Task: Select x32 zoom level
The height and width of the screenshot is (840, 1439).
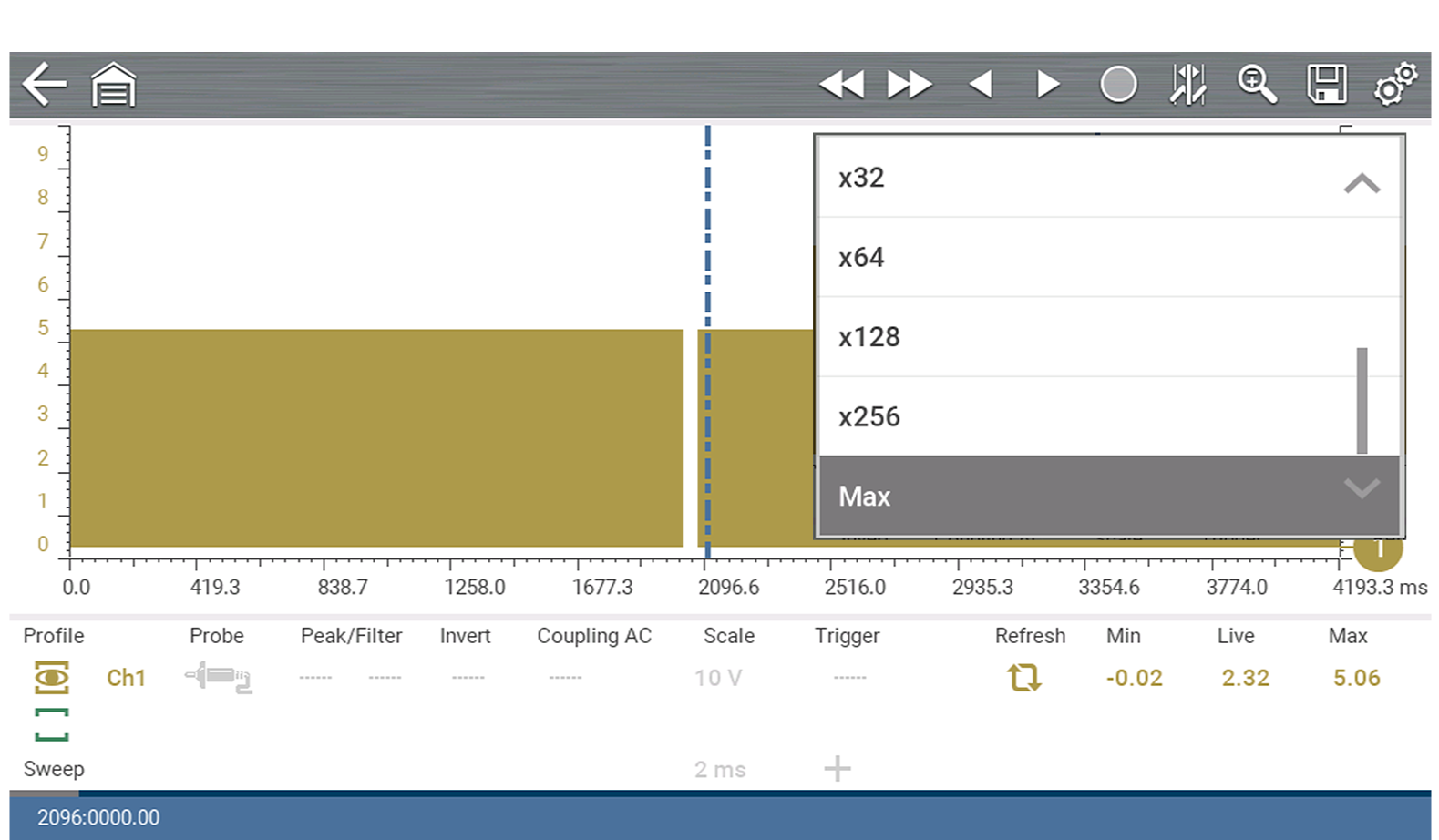Action: point(1075,178)
